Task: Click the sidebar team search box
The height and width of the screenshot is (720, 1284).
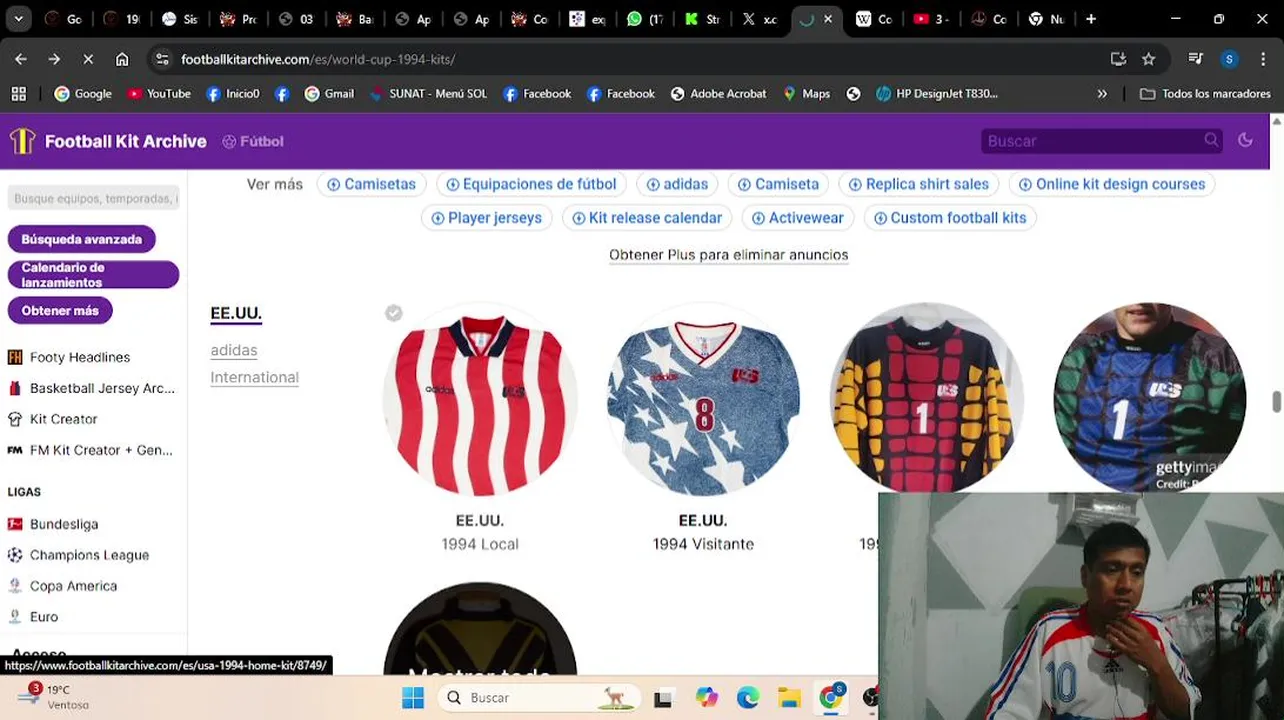Action: (x=94, y=198)
